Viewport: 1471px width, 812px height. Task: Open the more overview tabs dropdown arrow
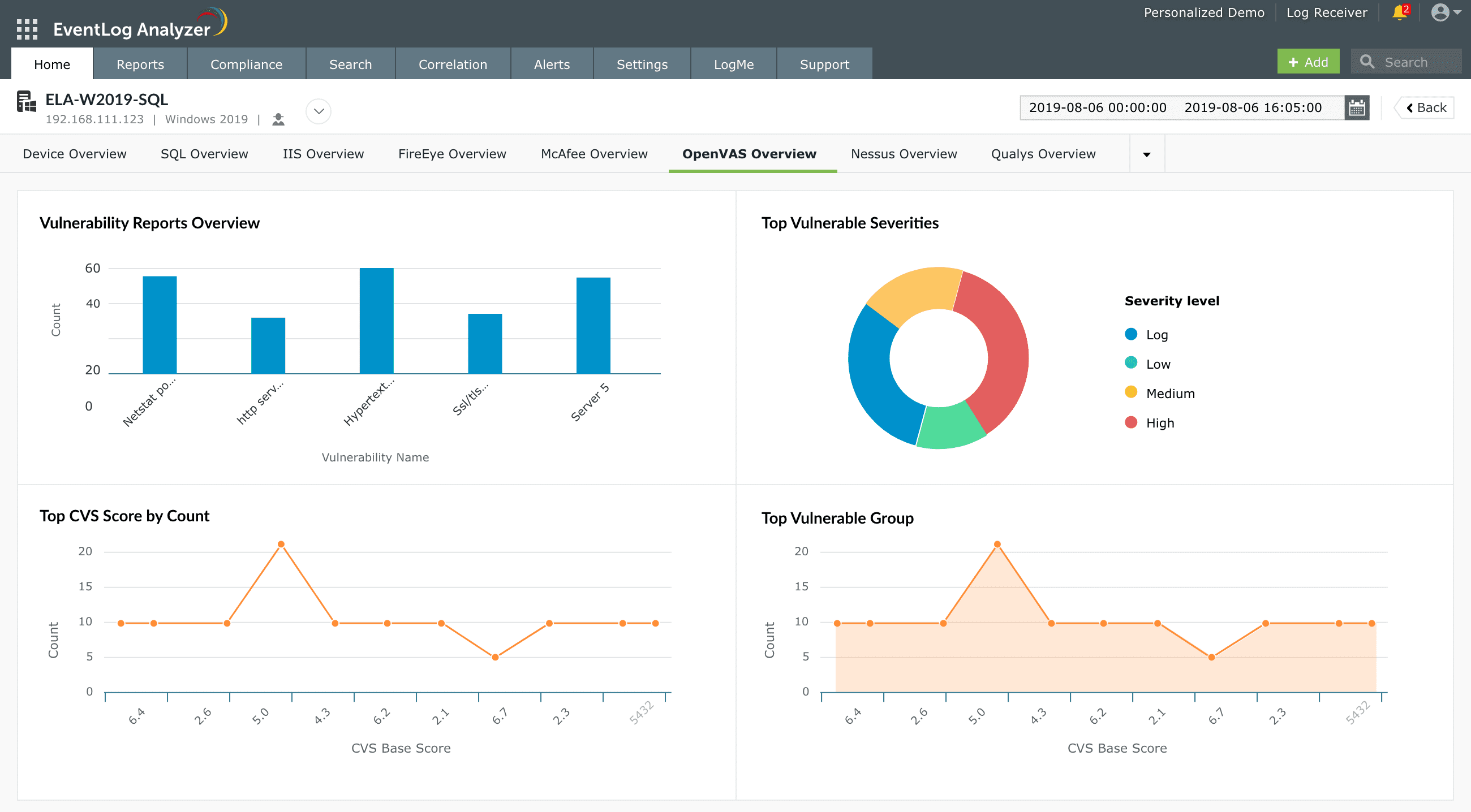(x=1146, y=154)
